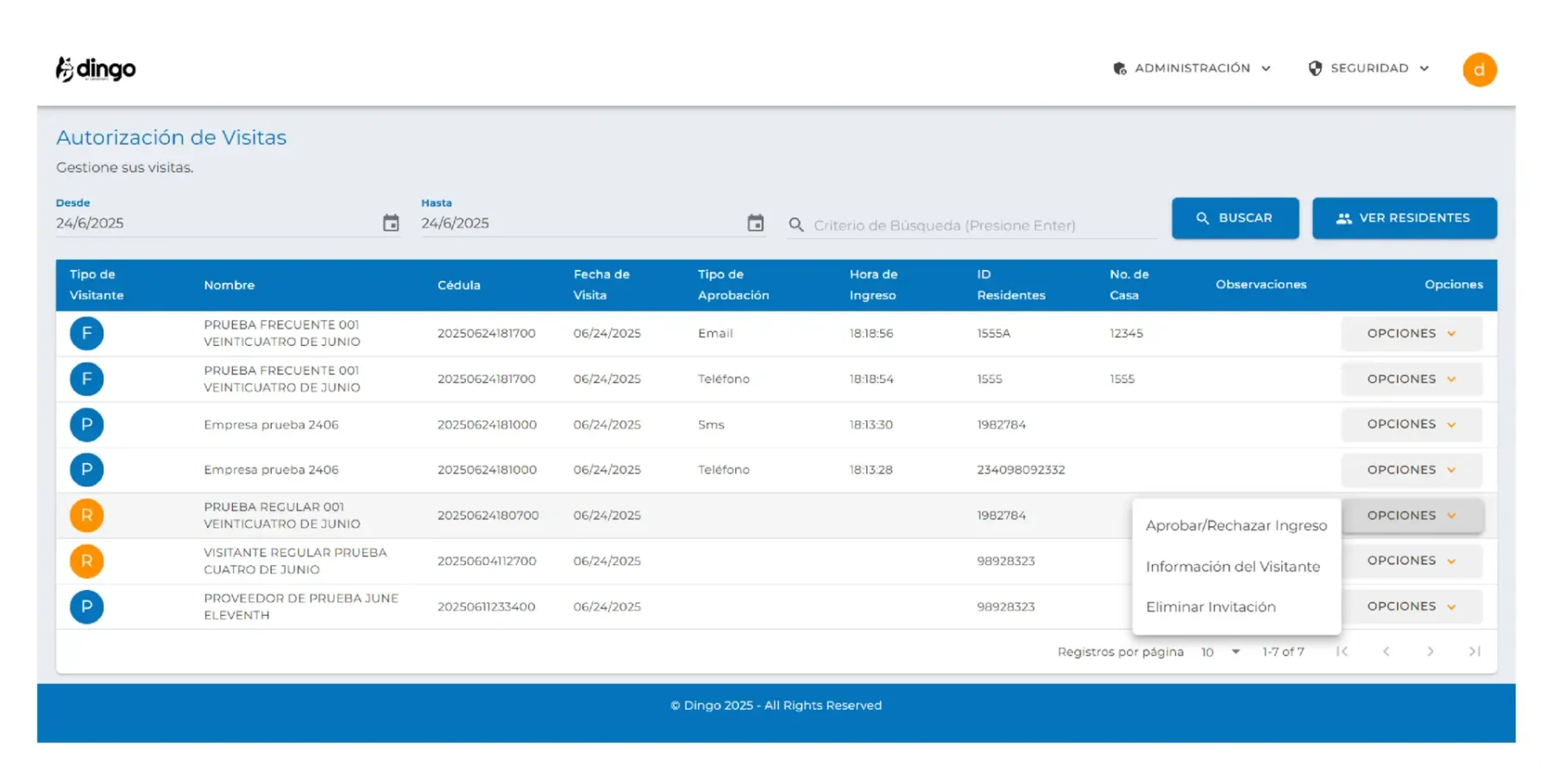Open the Hasta date calendar picker

point(756,223)
